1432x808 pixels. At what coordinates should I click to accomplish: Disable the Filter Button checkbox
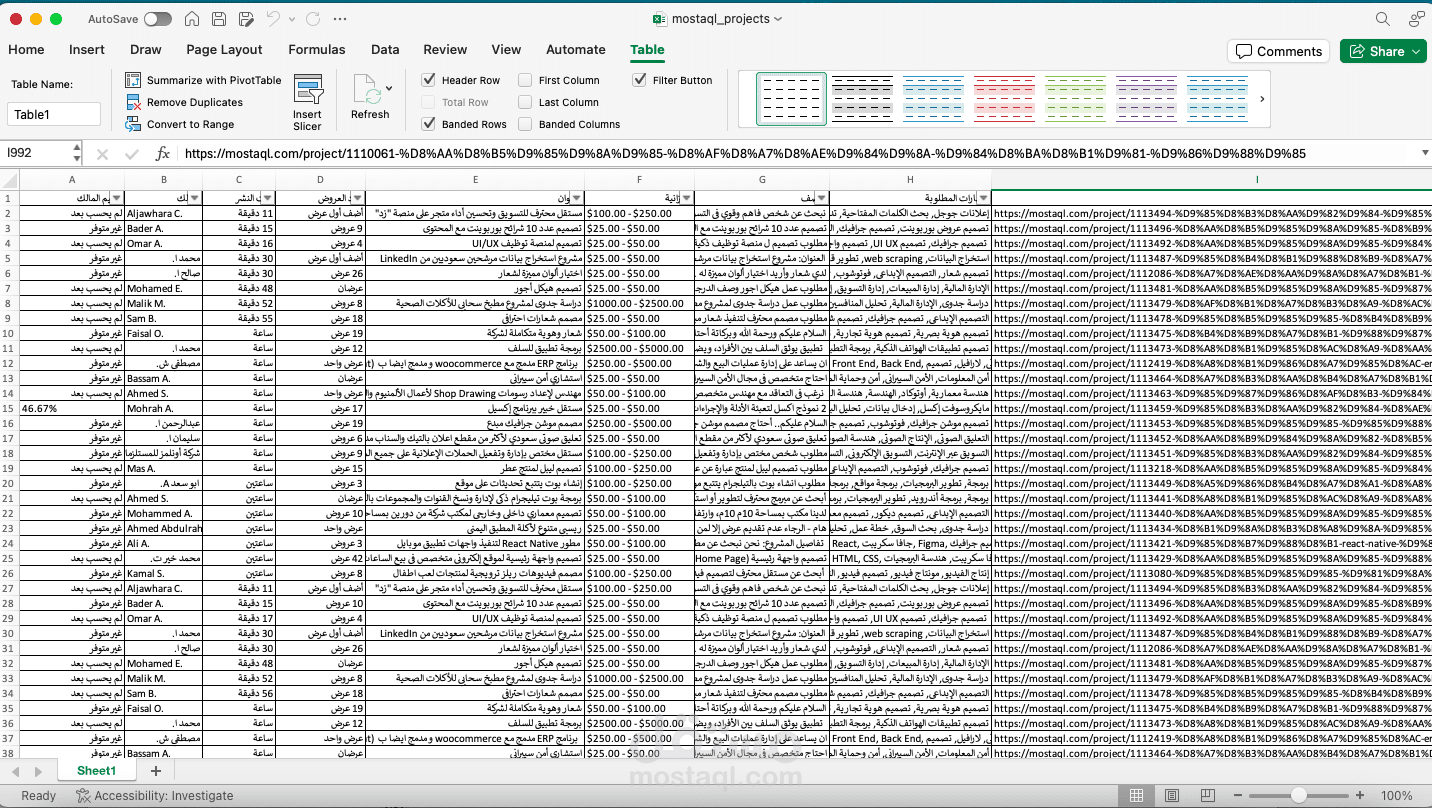tap(640, 80)
